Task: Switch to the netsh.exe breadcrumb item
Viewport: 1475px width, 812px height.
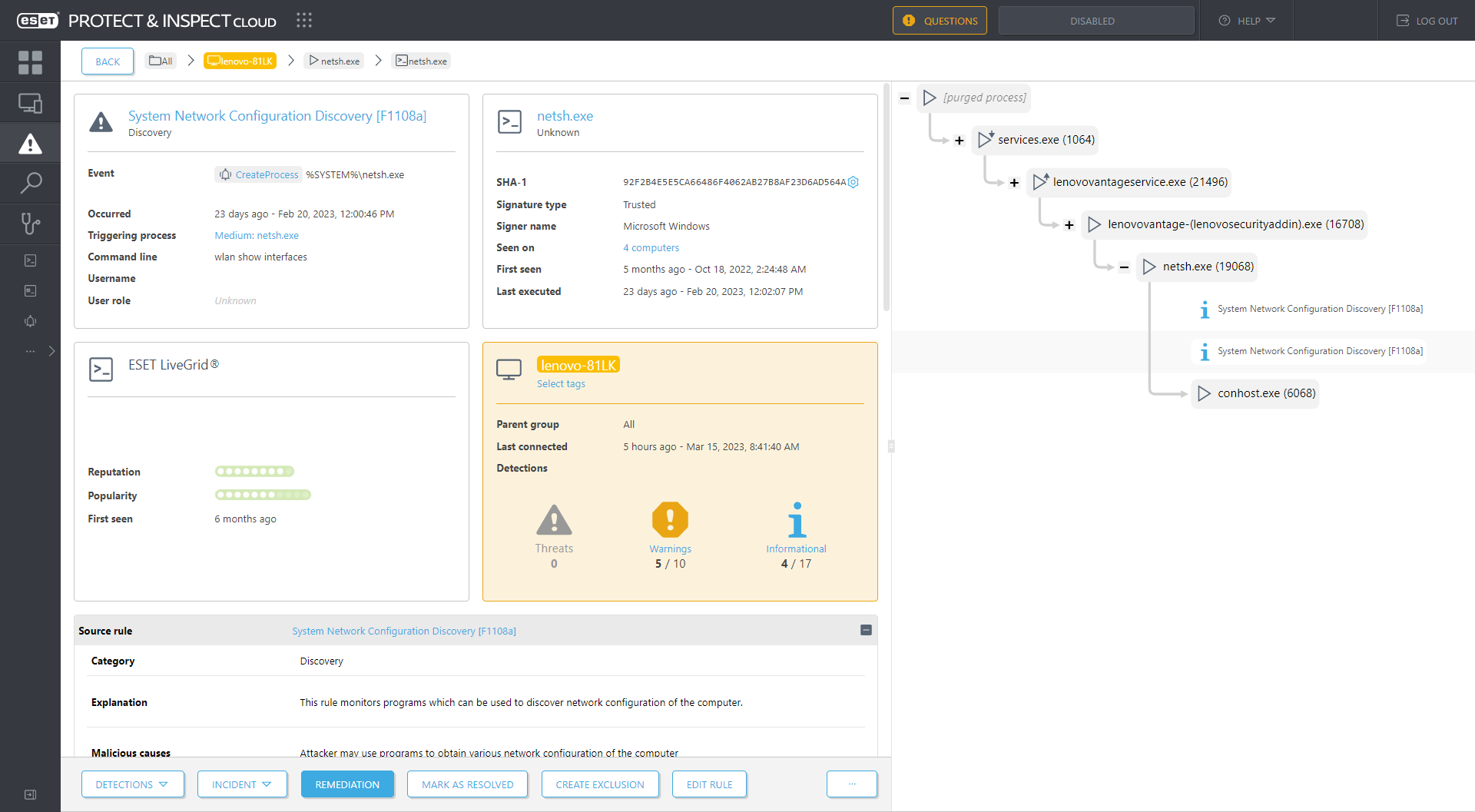Action: click(x=333, y=60)
